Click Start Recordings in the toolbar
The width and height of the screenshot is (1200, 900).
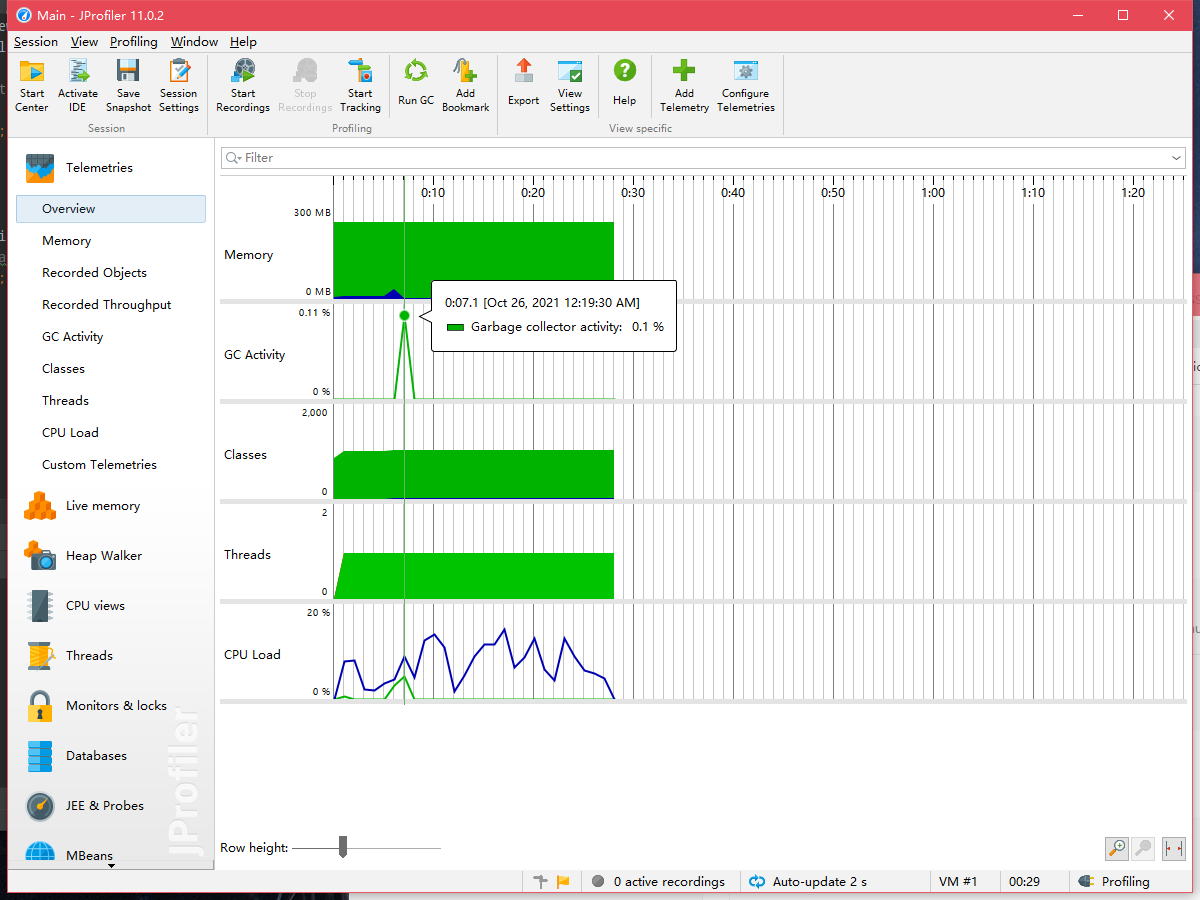243,85
